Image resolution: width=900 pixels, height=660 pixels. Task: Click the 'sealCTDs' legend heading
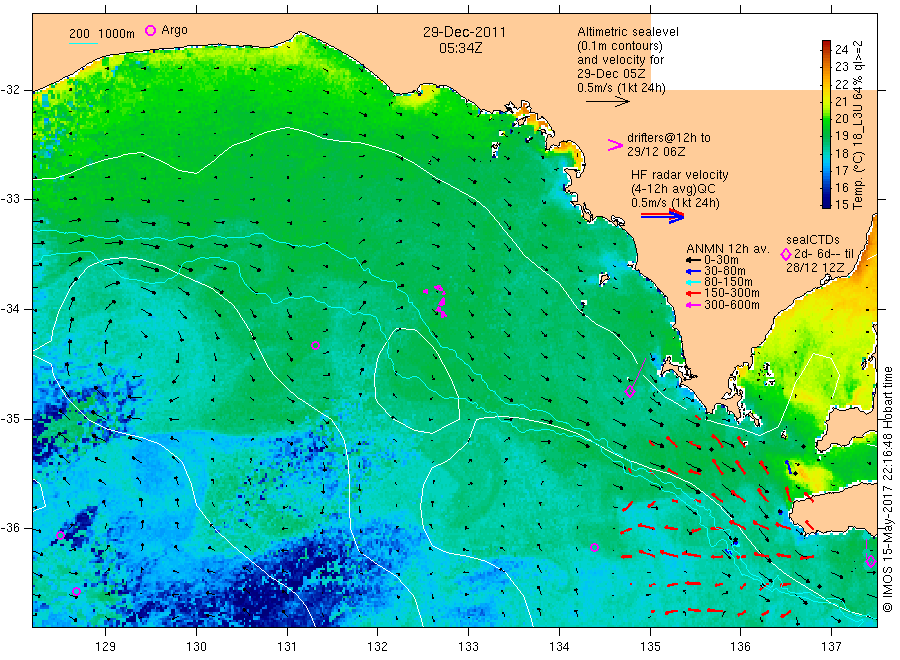pos(813,240)
